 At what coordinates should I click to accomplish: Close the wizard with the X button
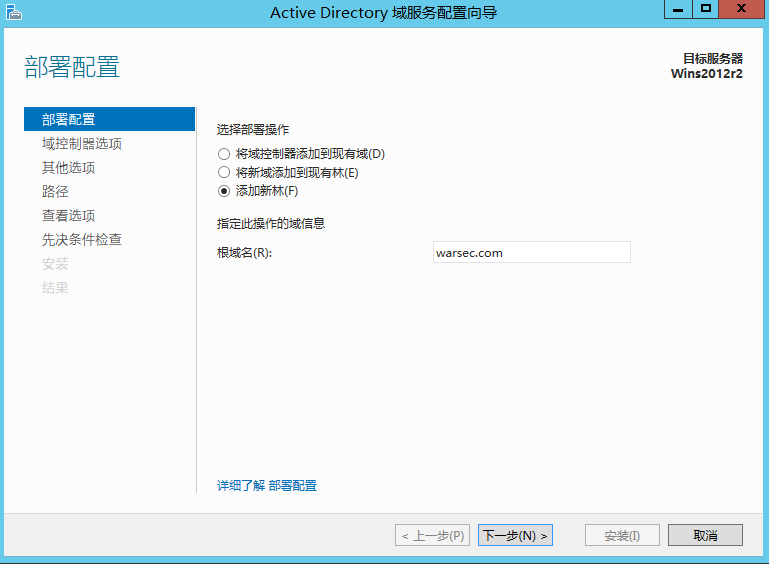742,9
